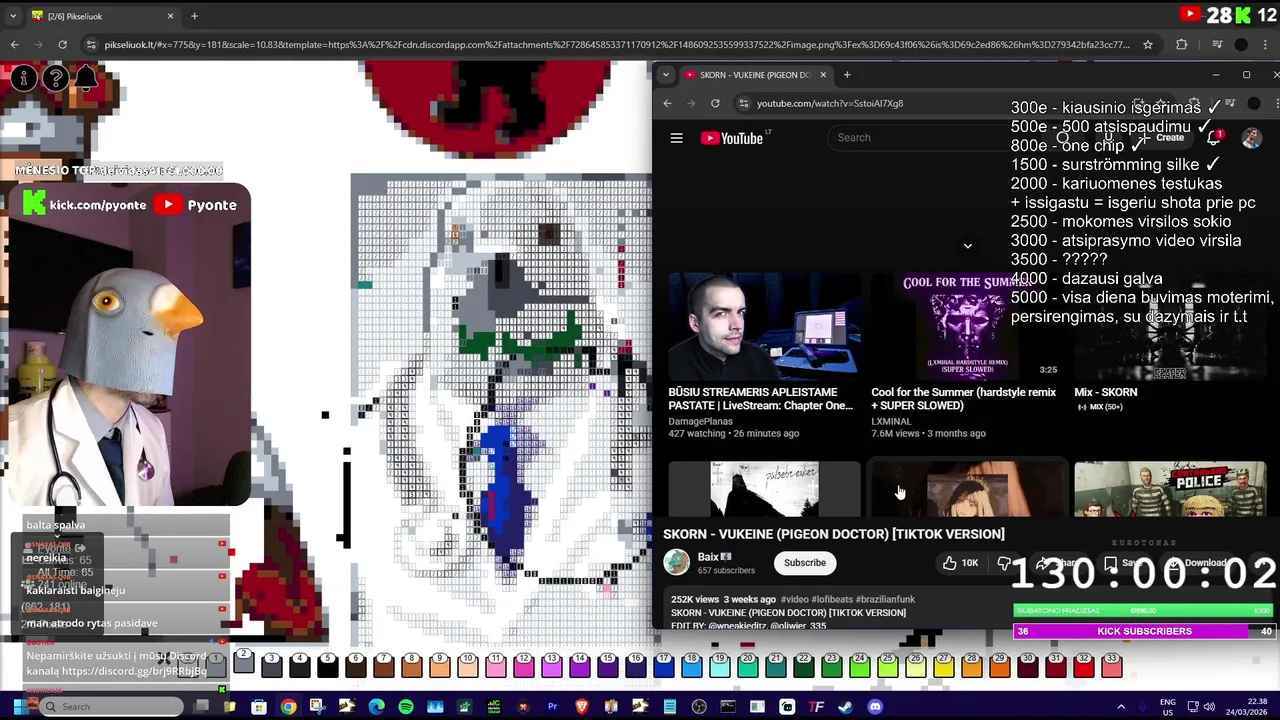Pick color swatch number 32 (red)

point(1083,664)
